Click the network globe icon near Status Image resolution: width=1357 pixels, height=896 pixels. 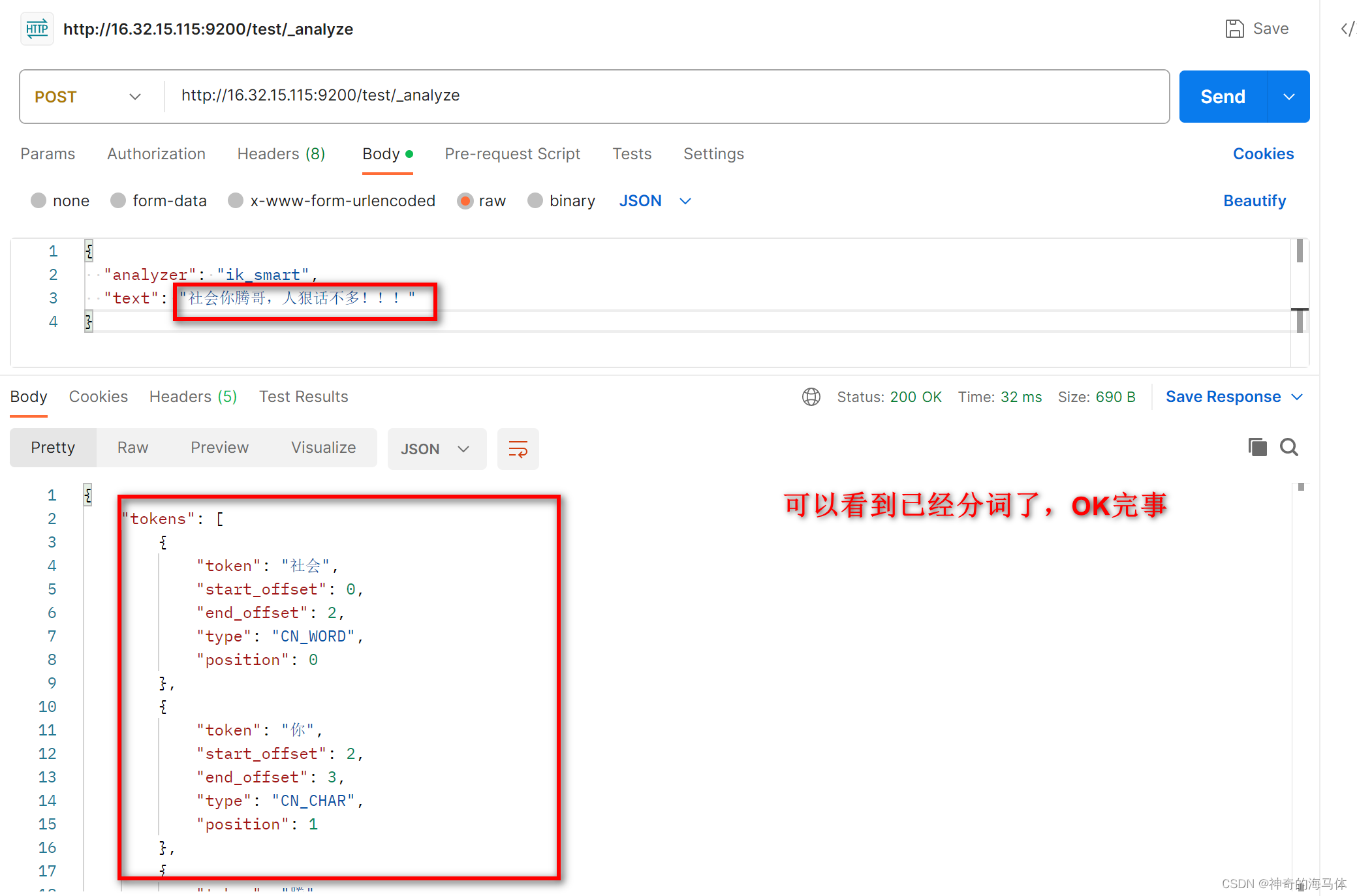[811, 397]
